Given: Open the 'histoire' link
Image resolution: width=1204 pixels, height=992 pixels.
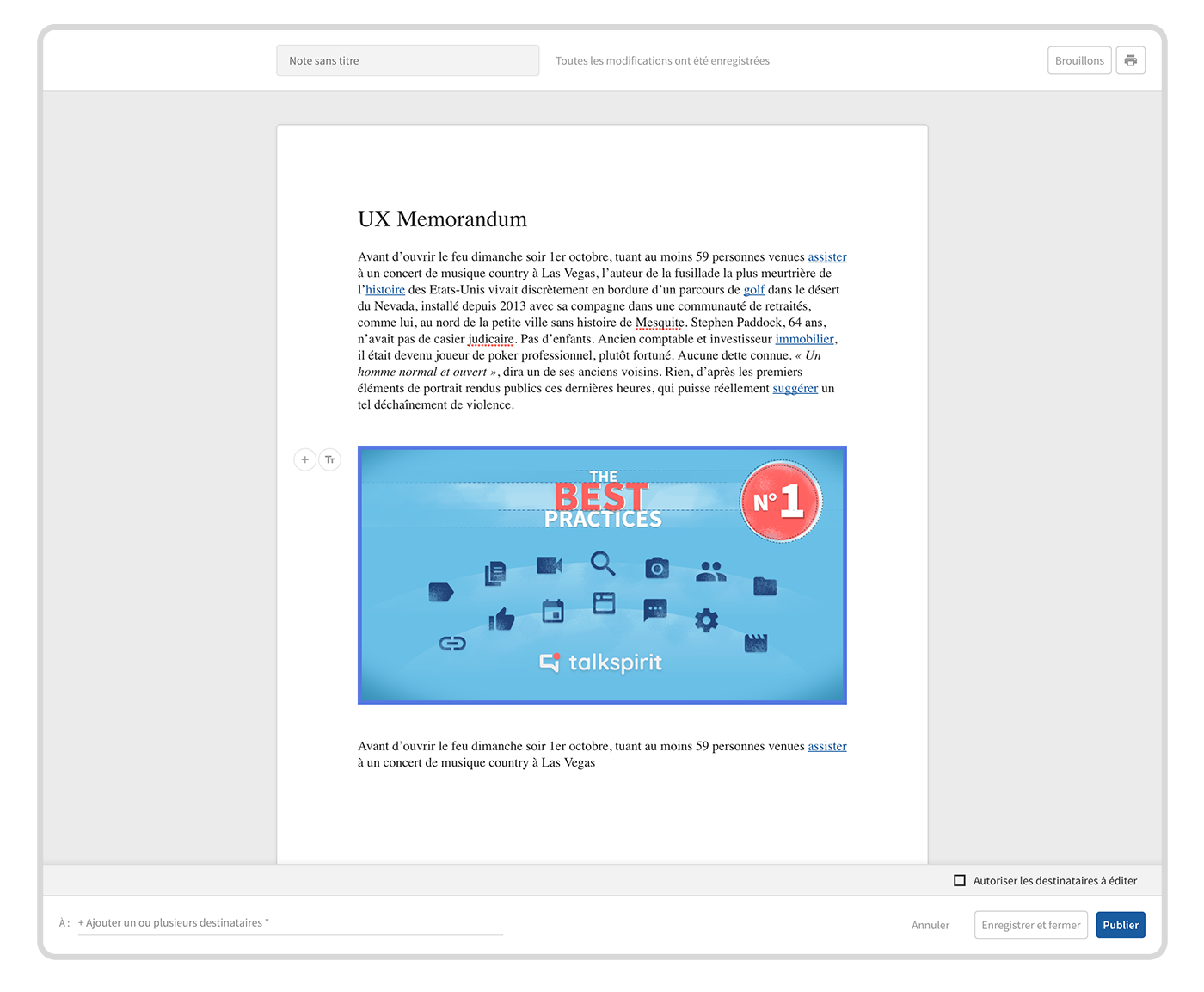Looking at the screenshot, I should (x=385, y=290).
